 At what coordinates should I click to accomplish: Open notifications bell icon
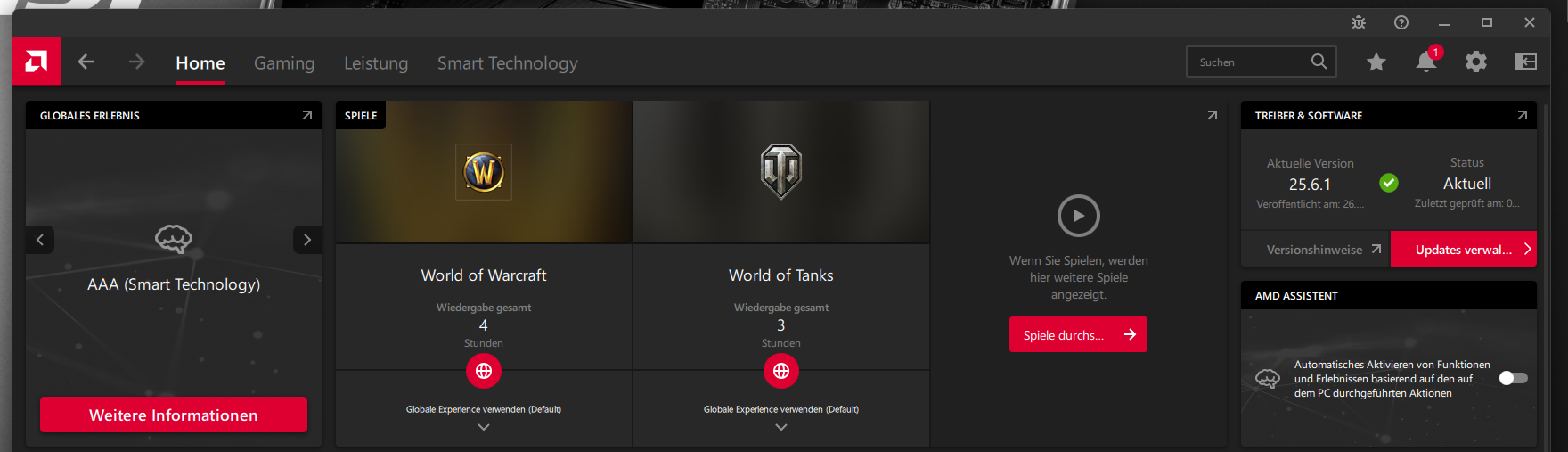(x=1426, y=62)
